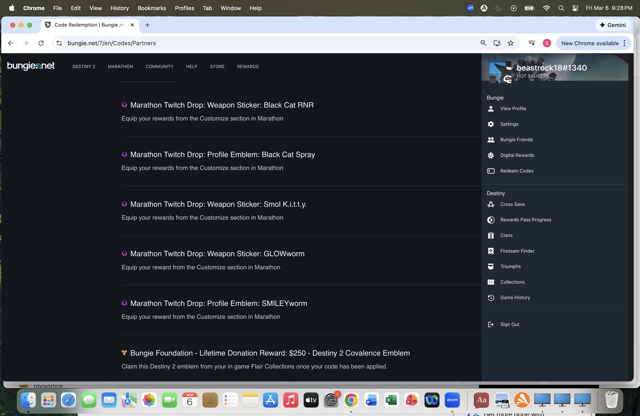The width and height of the screenshot is (640, 416).
Task: Bookmark this page with the star icon
Action: (511, 43)
